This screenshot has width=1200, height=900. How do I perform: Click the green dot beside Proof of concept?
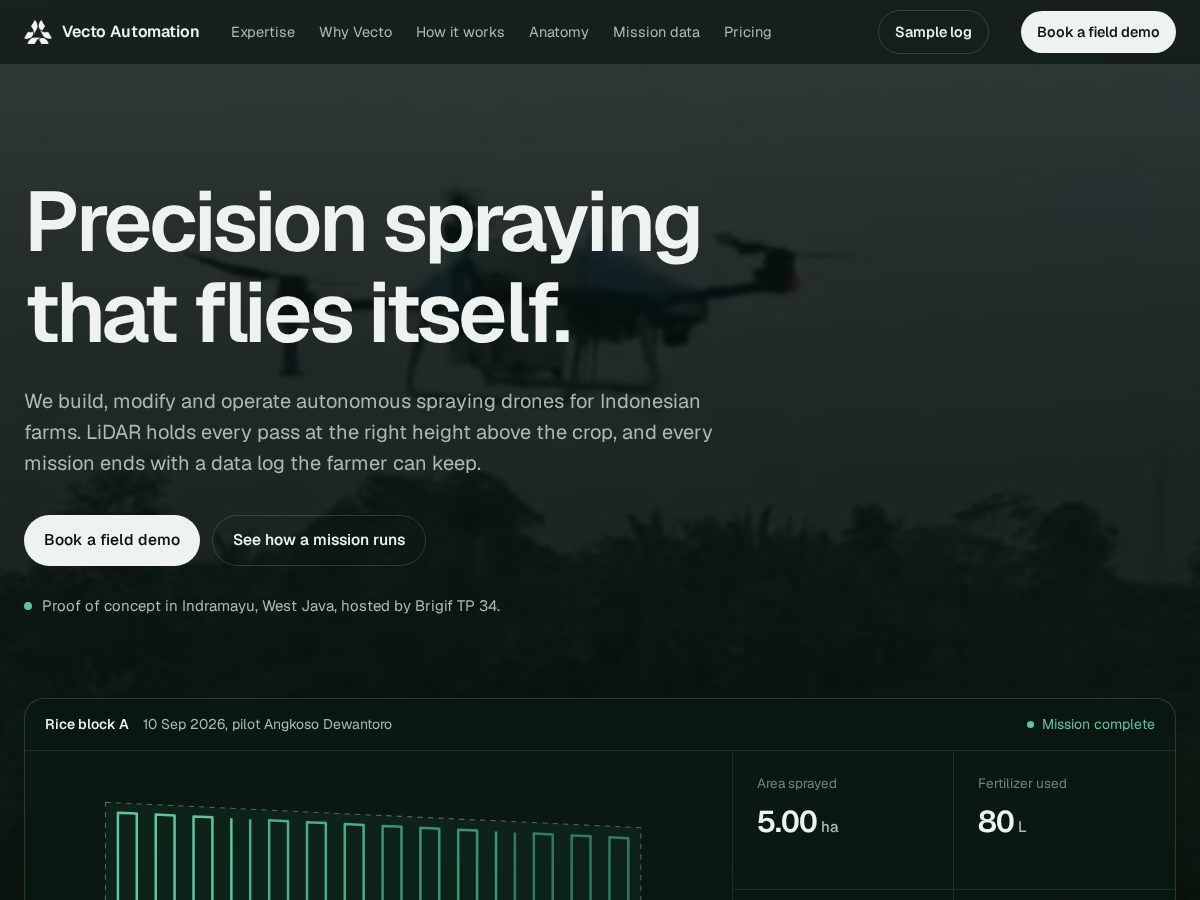tap(28, 606)
